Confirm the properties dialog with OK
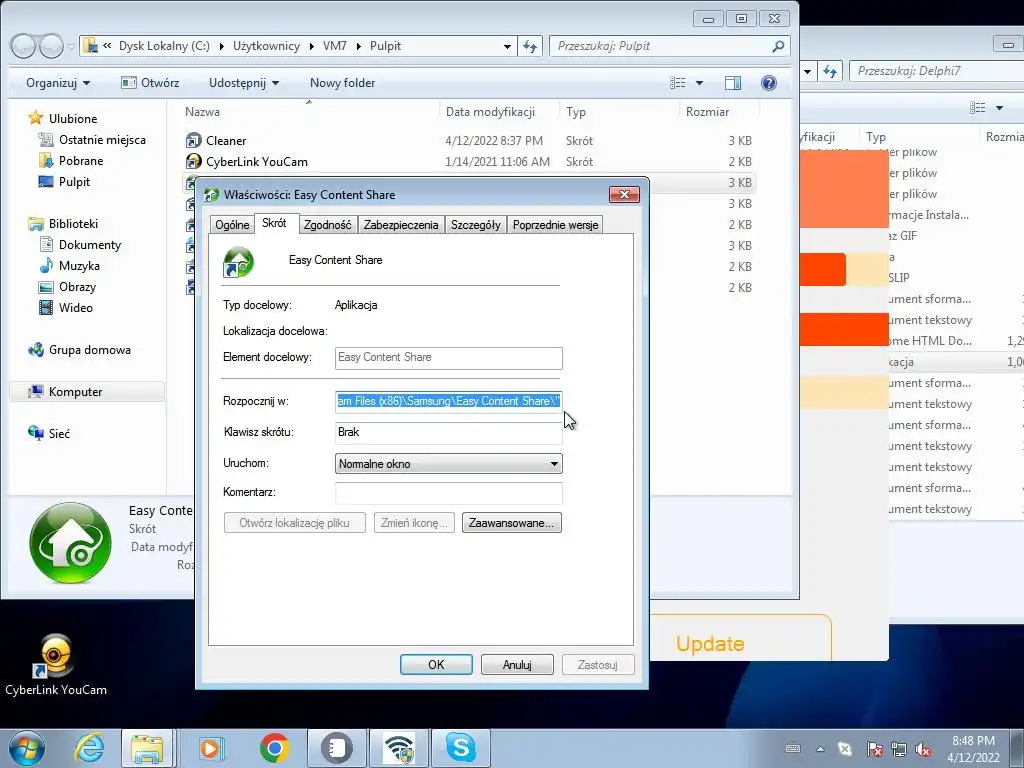 [436, 665]
